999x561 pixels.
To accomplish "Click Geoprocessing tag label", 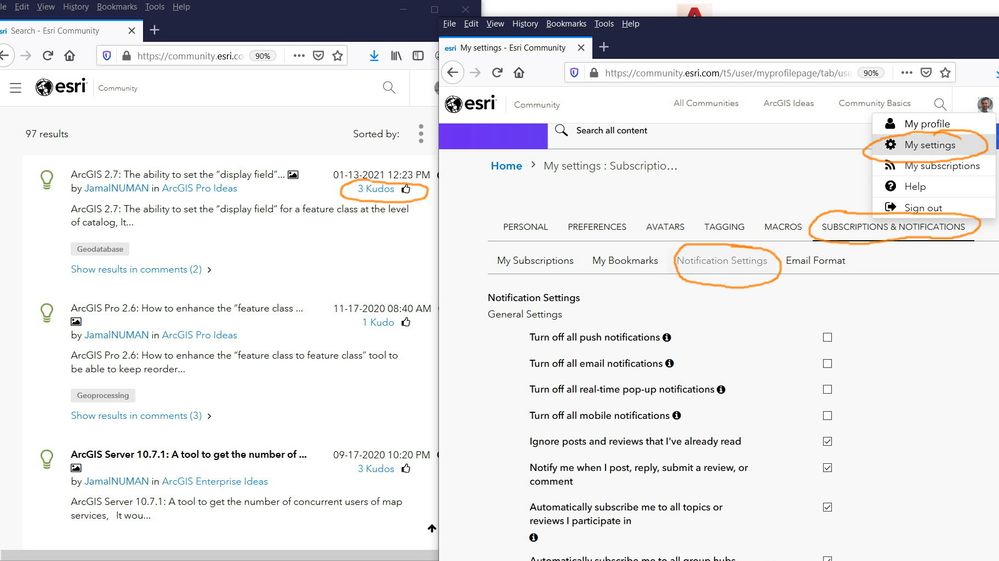I will (x=103, y=395).
